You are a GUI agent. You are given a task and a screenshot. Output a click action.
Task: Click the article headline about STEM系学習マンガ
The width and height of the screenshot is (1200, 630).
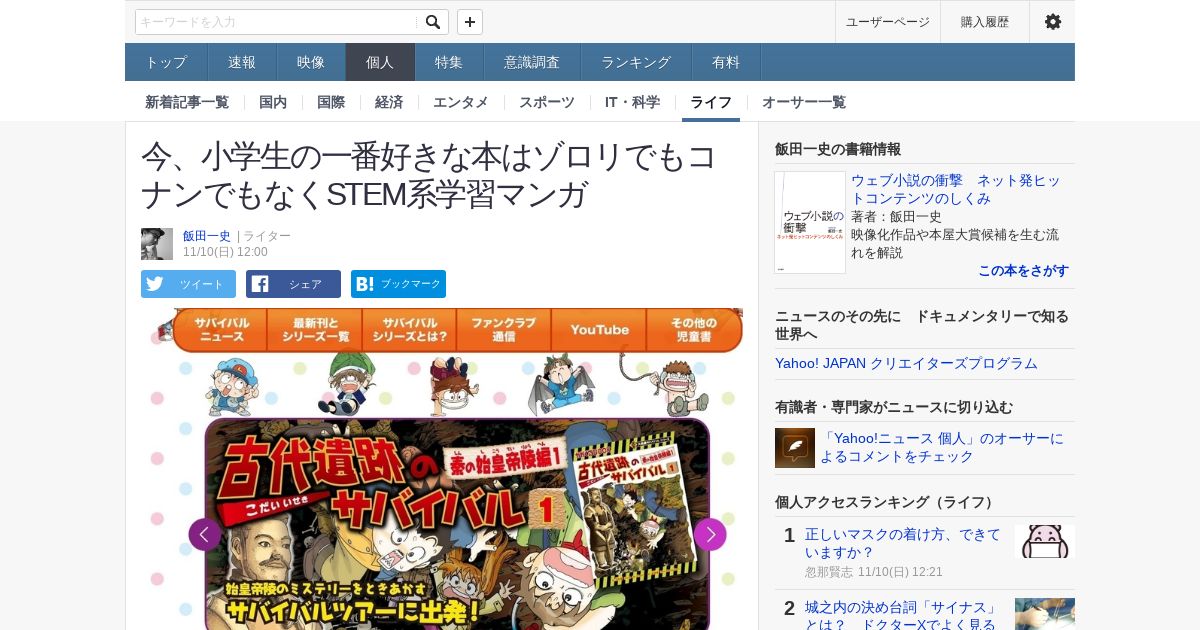[x=429, y=175]
